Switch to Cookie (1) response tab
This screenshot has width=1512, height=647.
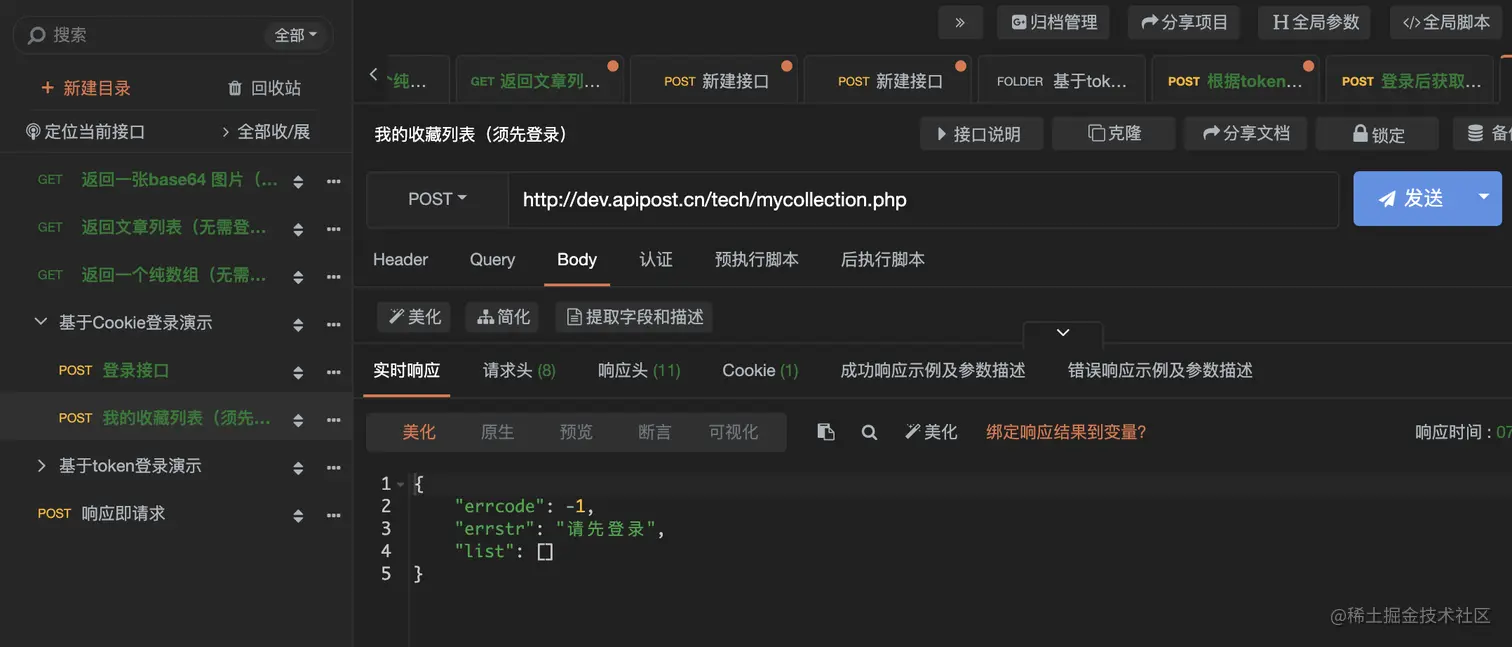click(760, 370)
